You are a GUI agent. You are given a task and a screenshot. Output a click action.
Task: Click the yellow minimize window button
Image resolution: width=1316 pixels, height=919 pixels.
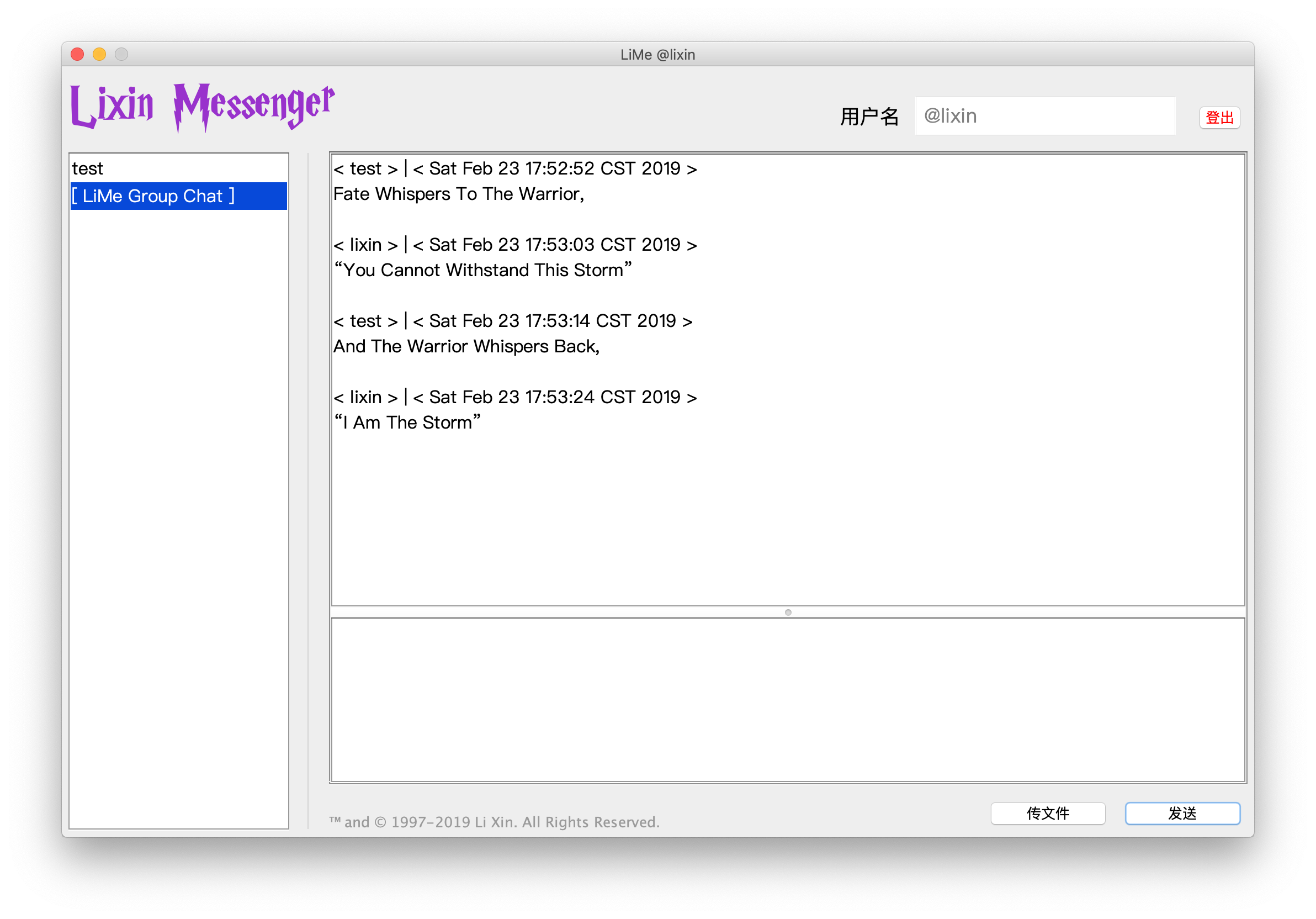pyautogui.click(x=99, y=55)
